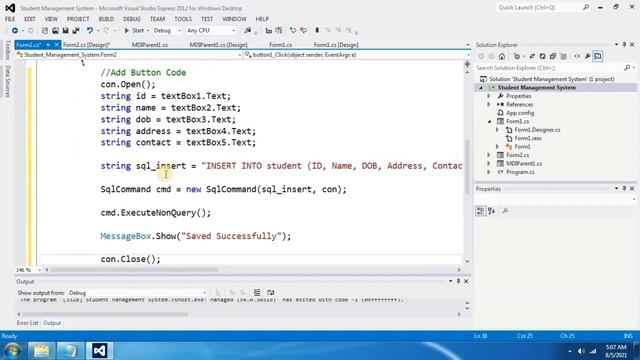Select App.config in Solution Explorer
Viewport: 640px width, 360px height.
pyautogui.click(x=520, y=113)
